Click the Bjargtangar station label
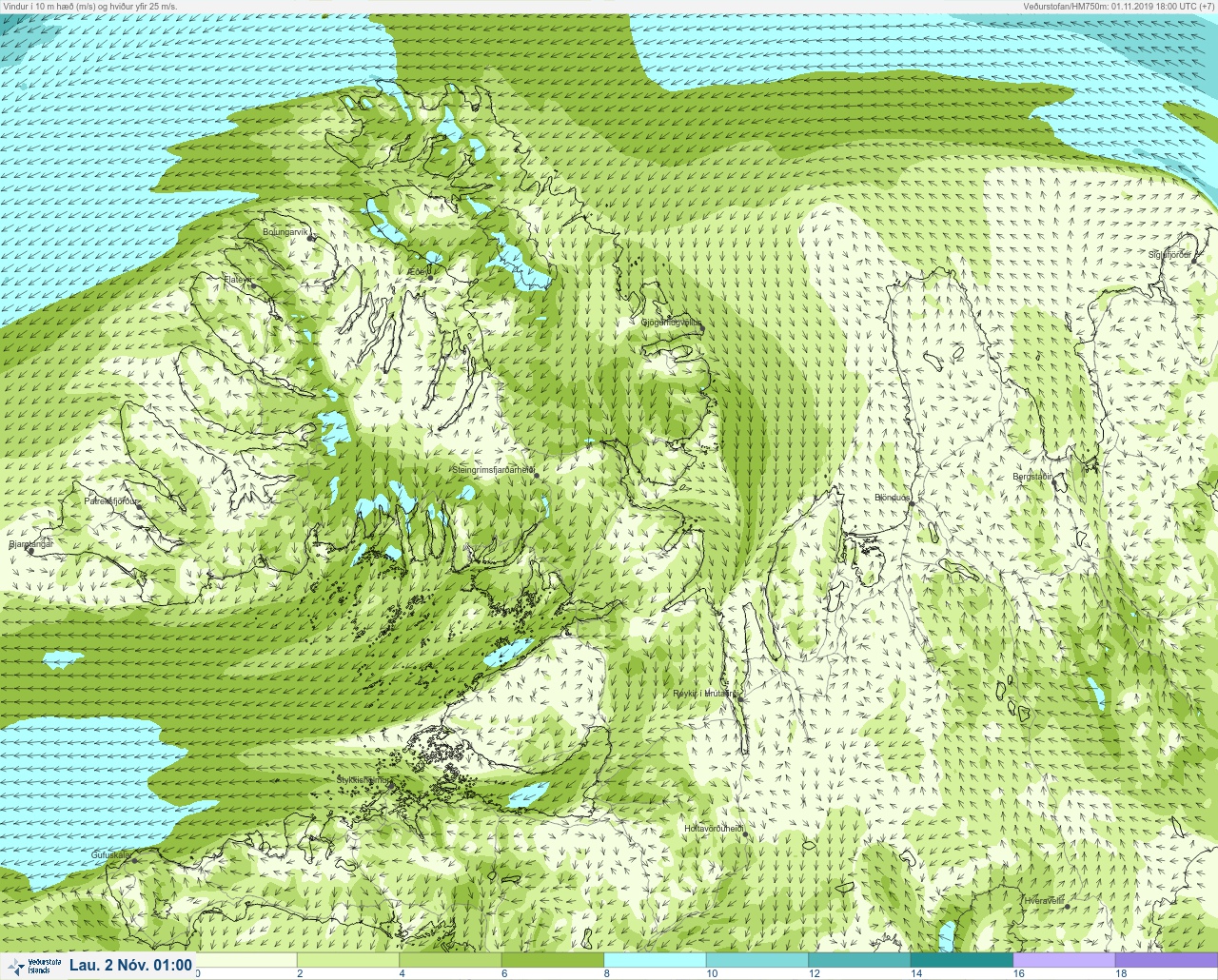 pos(30,545)
